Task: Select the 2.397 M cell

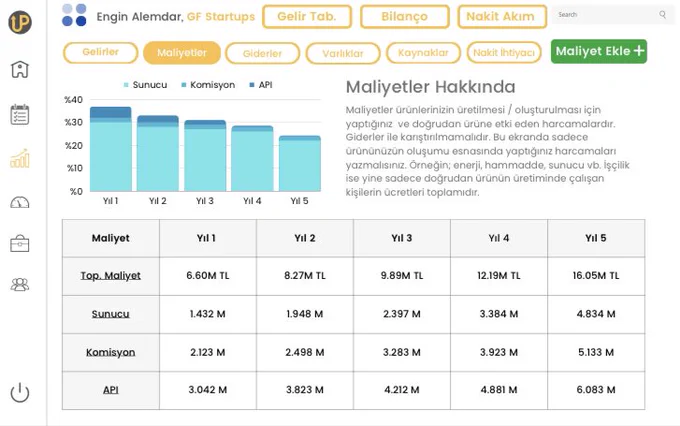Action: (402, 314)
